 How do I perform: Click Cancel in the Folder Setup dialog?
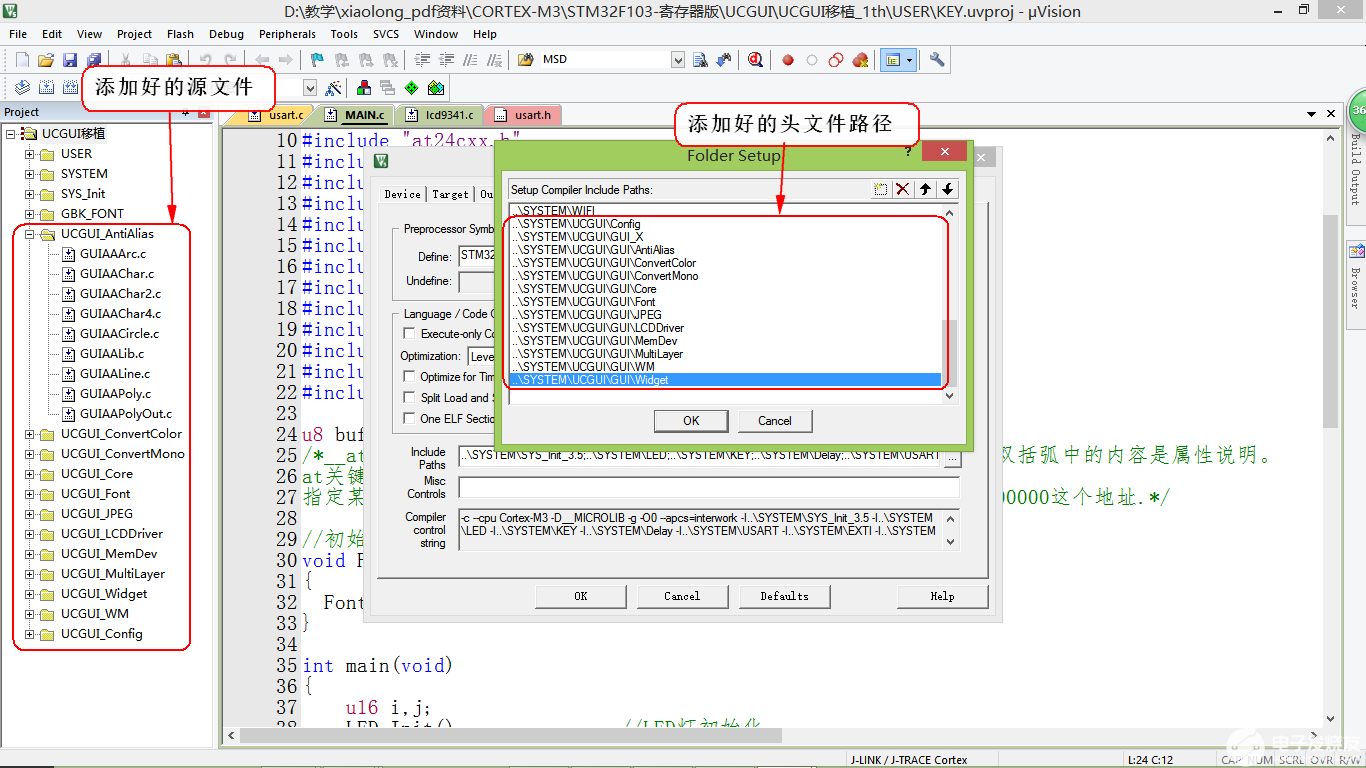[775, 421]
